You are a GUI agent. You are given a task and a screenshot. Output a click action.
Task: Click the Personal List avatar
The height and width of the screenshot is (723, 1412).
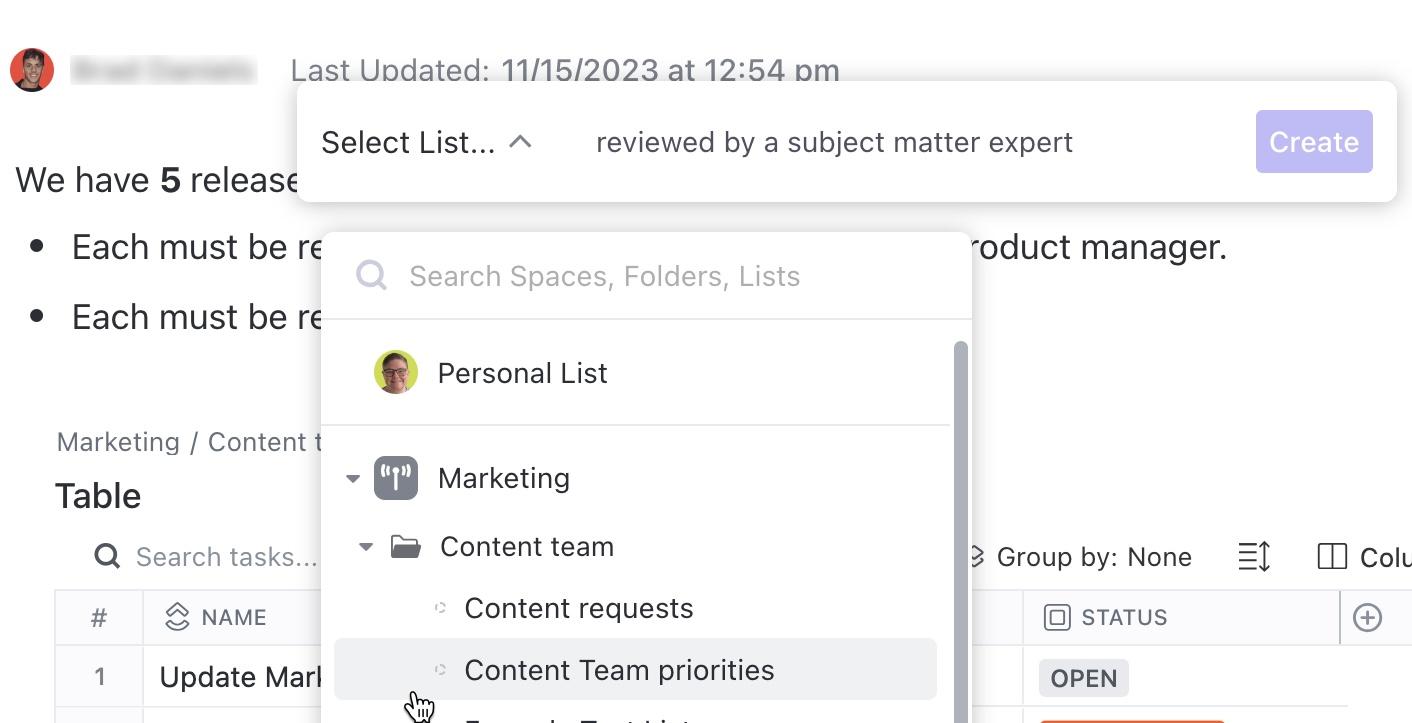[x=396, y=373]
